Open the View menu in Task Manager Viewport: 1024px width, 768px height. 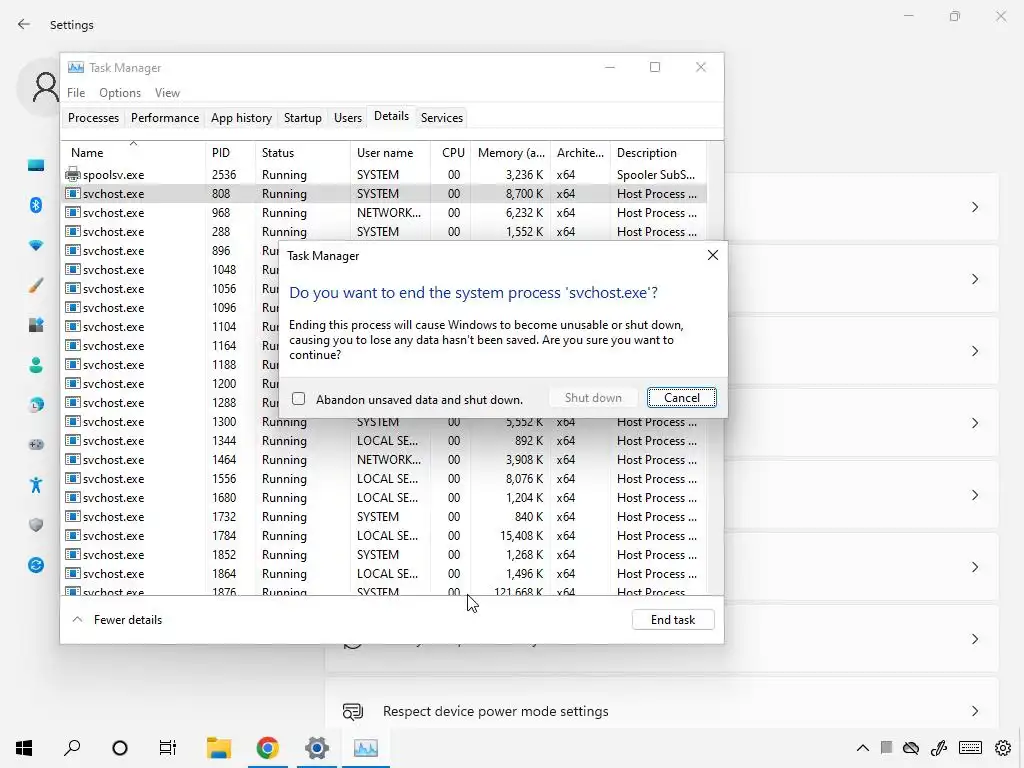167,93
